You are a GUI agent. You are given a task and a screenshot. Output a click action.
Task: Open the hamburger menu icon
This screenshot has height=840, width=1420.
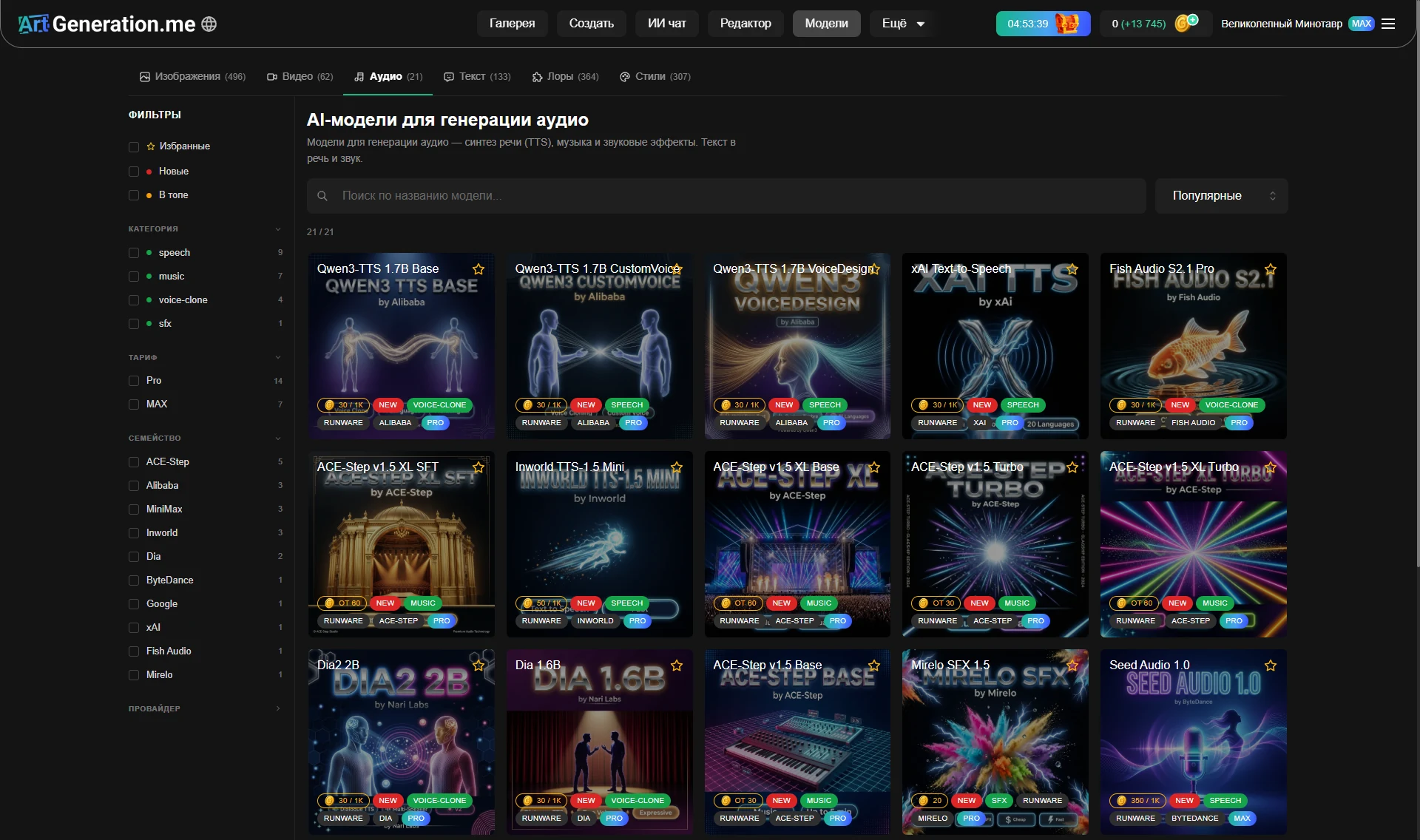(x=1388, y=24)
